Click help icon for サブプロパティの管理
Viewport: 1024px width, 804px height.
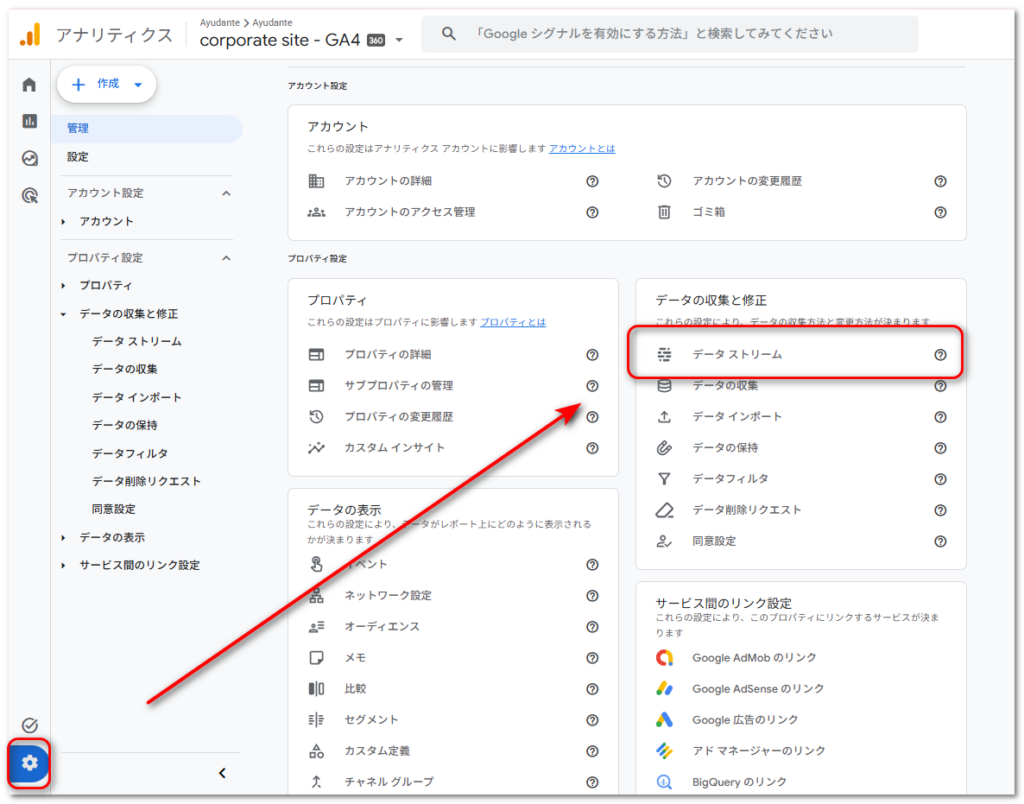point(592,386)
